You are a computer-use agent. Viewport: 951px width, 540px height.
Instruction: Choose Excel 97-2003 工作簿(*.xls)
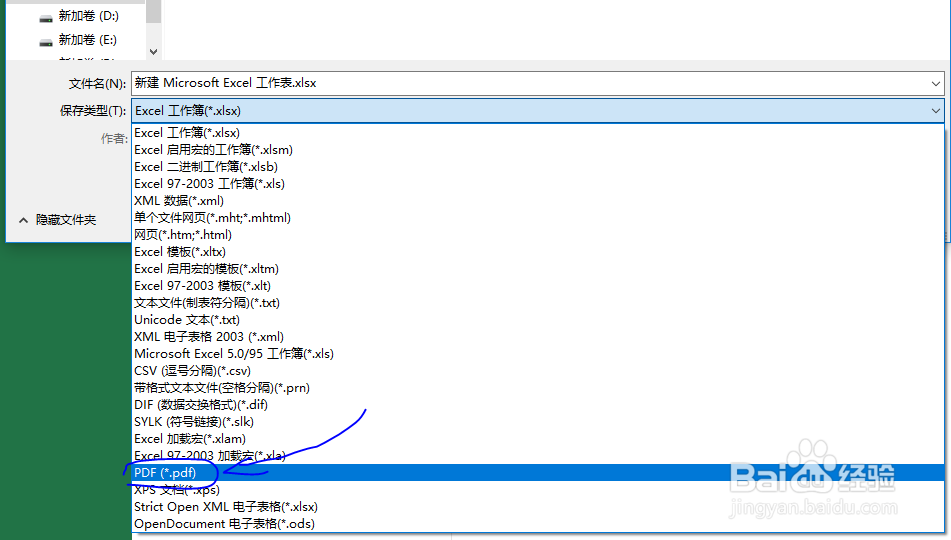coord(538,184)
